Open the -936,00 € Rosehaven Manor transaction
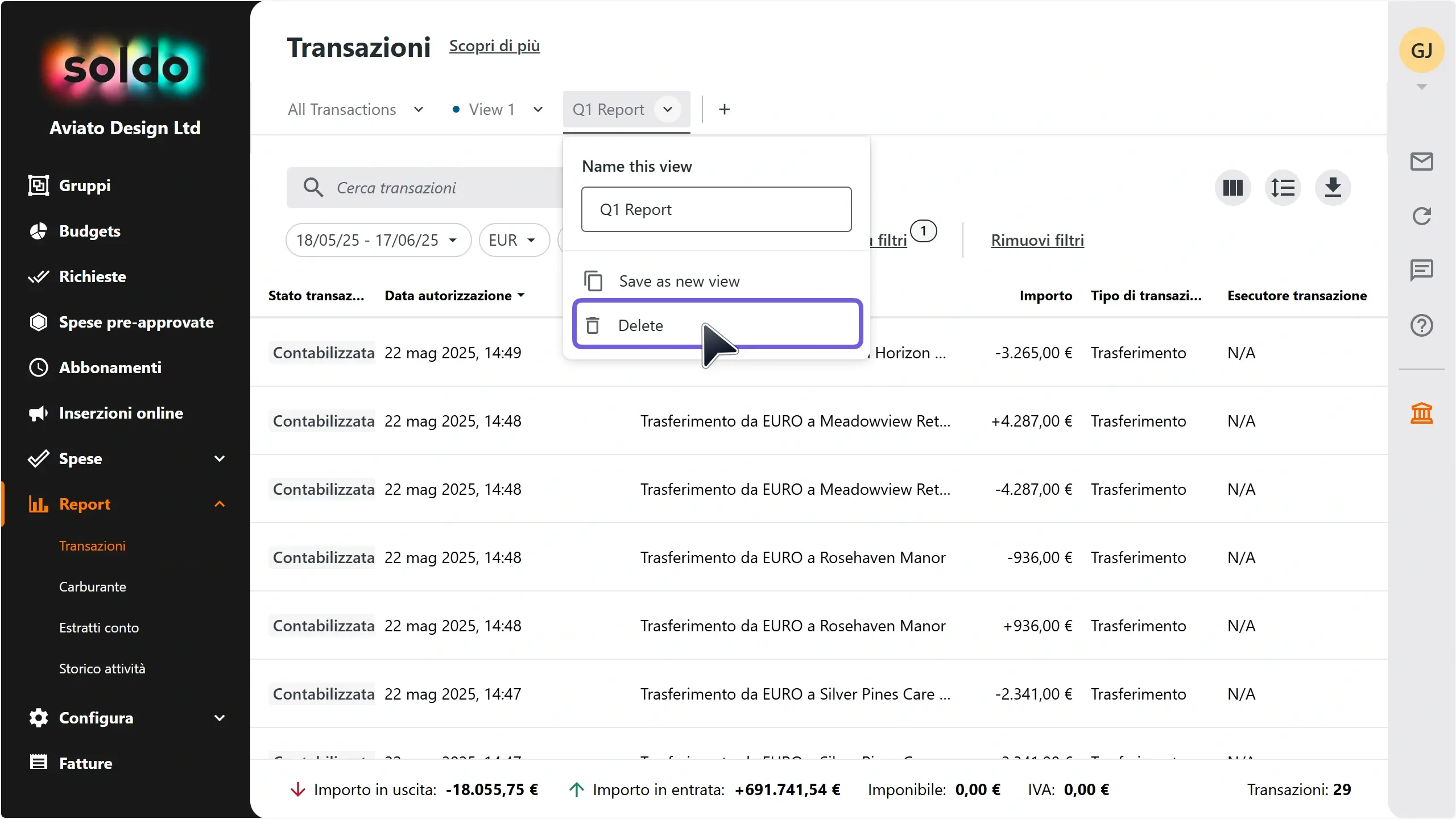Viewport: 1456px width, 819px height. 819,557
